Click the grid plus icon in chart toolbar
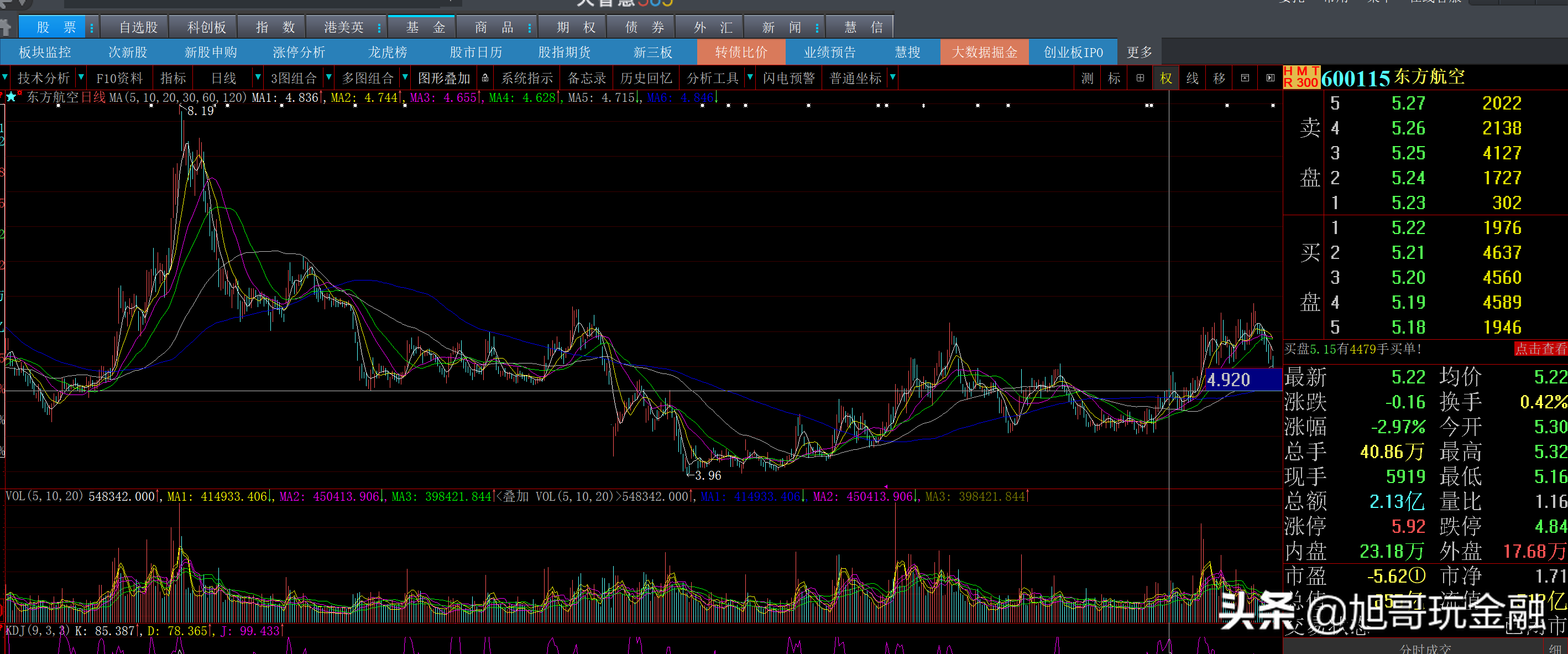 [x=1140, y=78]
